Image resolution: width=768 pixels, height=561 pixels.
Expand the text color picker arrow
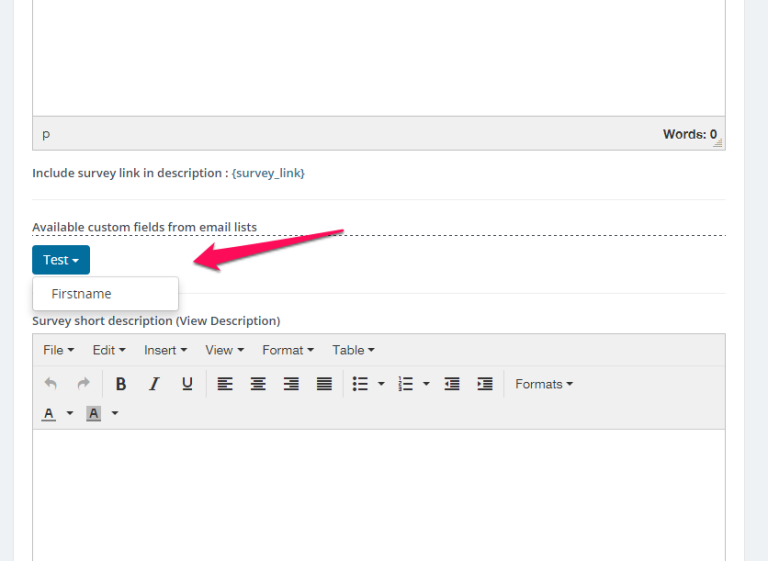click(70, 413)
